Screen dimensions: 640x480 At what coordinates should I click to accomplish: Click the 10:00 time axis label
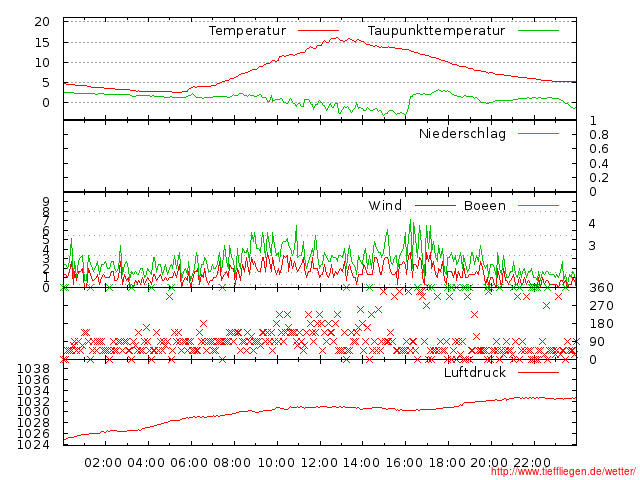pyautogui.click(x=276, y=463)
